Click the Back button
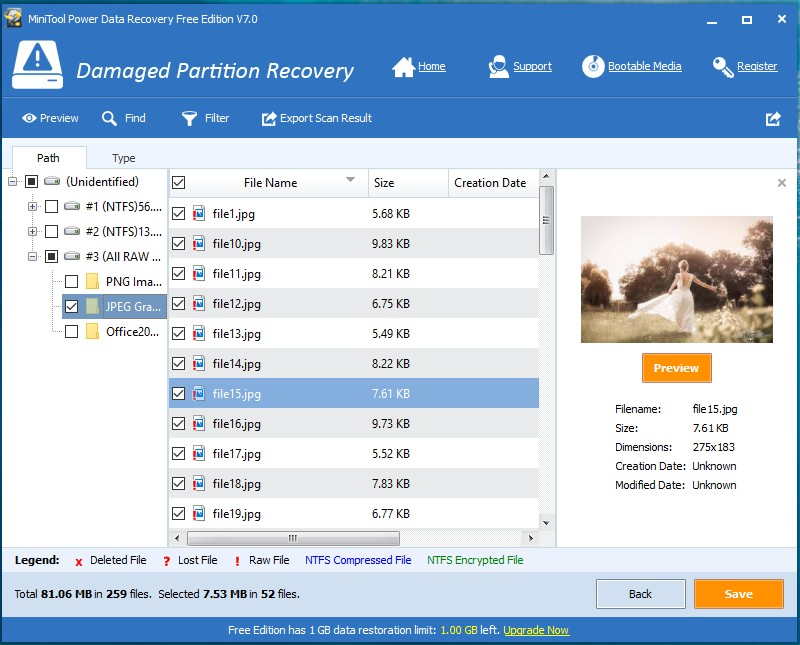Screen dimensions: 800x645 click(x=640, y=594)
